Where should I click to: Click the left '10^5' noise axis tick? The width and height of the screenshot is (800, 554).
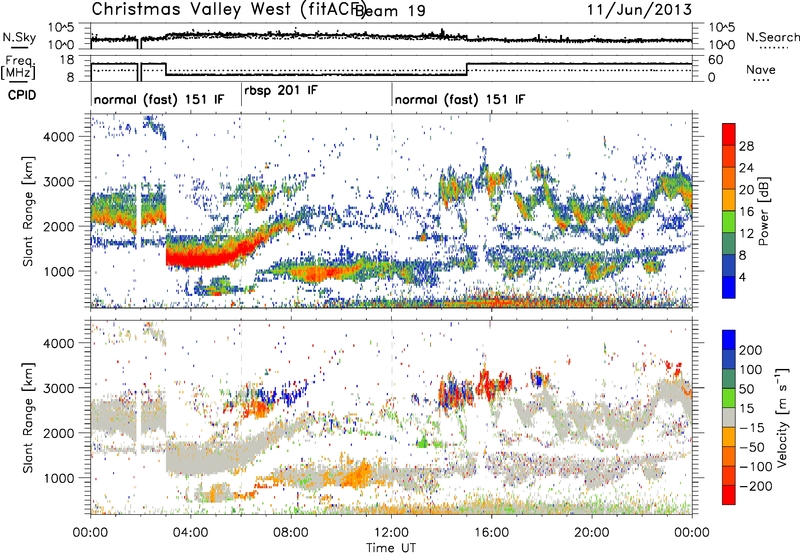click(61, 27)
